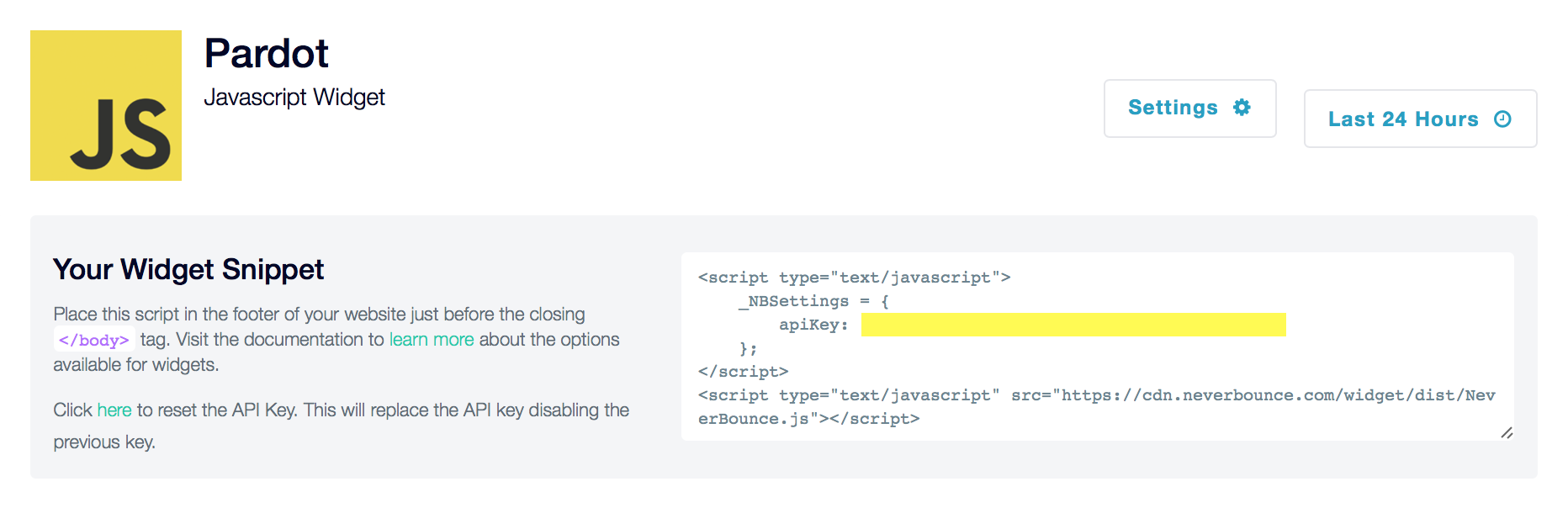Click the '_NBSettings = {' line
Image resolution: width=1568 pixels, height=508 pixels.
point(813,301)
